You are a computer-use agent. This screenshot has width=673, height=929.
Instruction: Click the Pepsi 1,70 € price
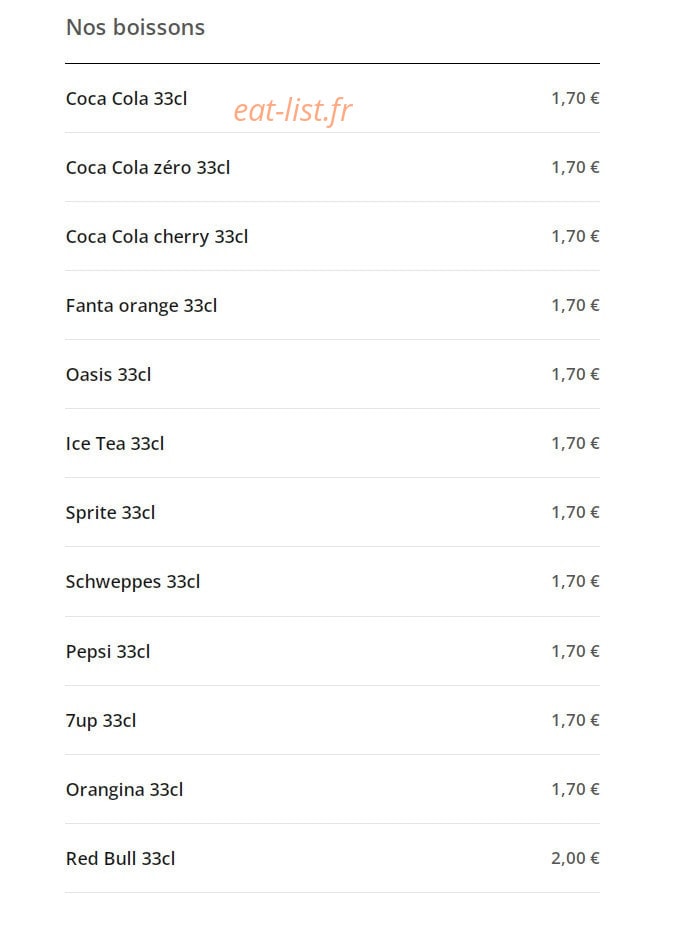[x=575, y=652]
